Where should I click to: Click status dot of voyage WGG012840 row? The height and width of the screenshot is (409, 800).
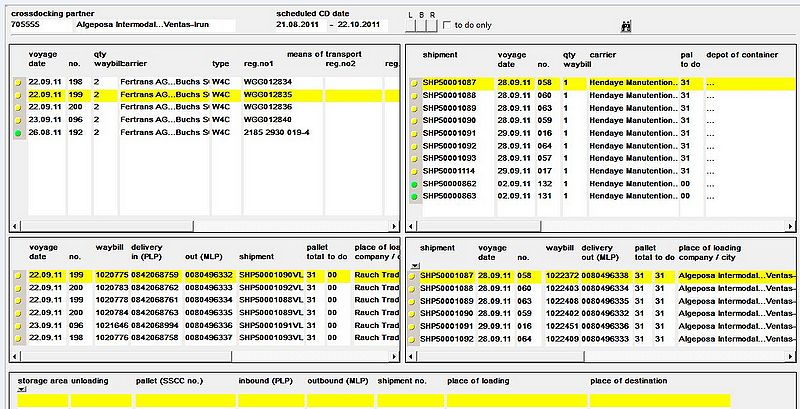[18, 120]
